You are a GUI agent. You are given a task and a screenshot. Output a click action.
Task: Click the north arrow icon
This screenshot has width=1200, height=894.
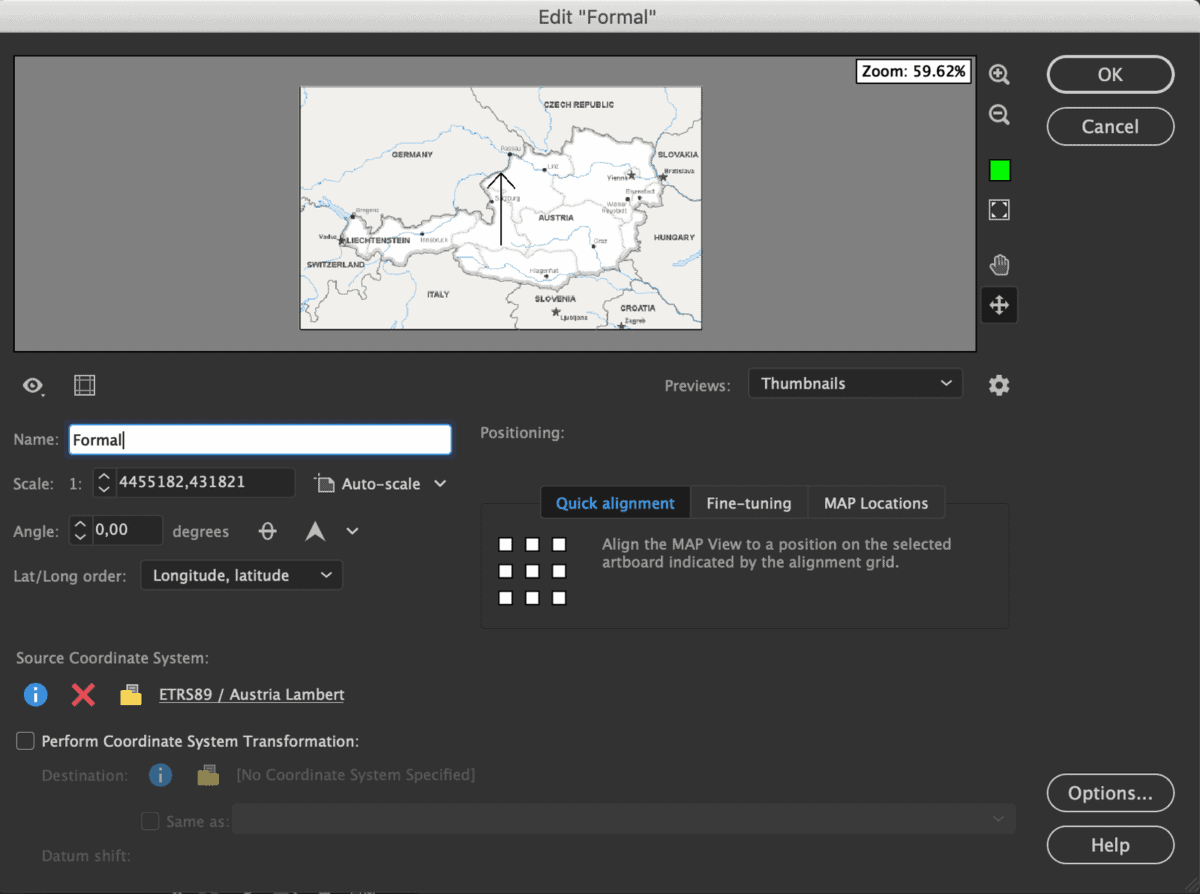tap(315, 532)
